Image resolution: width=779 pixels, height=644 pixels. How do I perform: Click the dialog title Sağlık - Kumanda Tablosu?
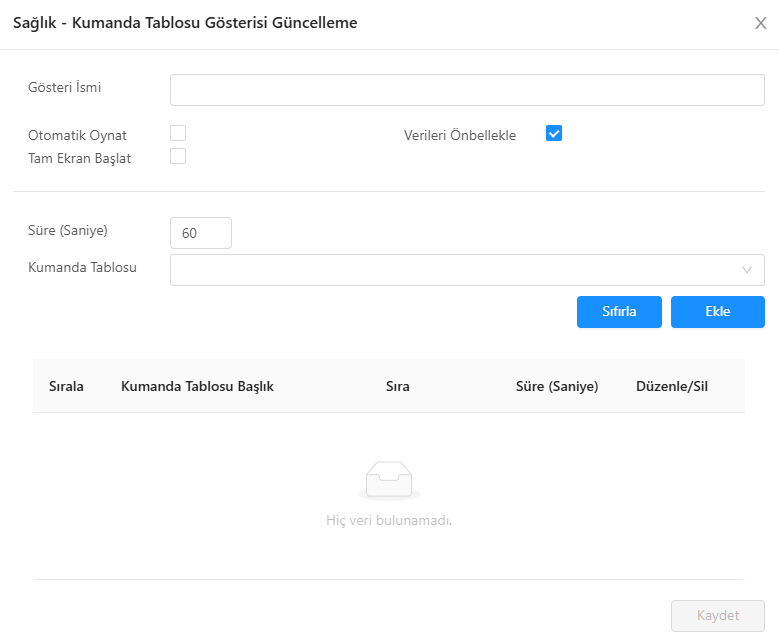click(x=185, y=23)
